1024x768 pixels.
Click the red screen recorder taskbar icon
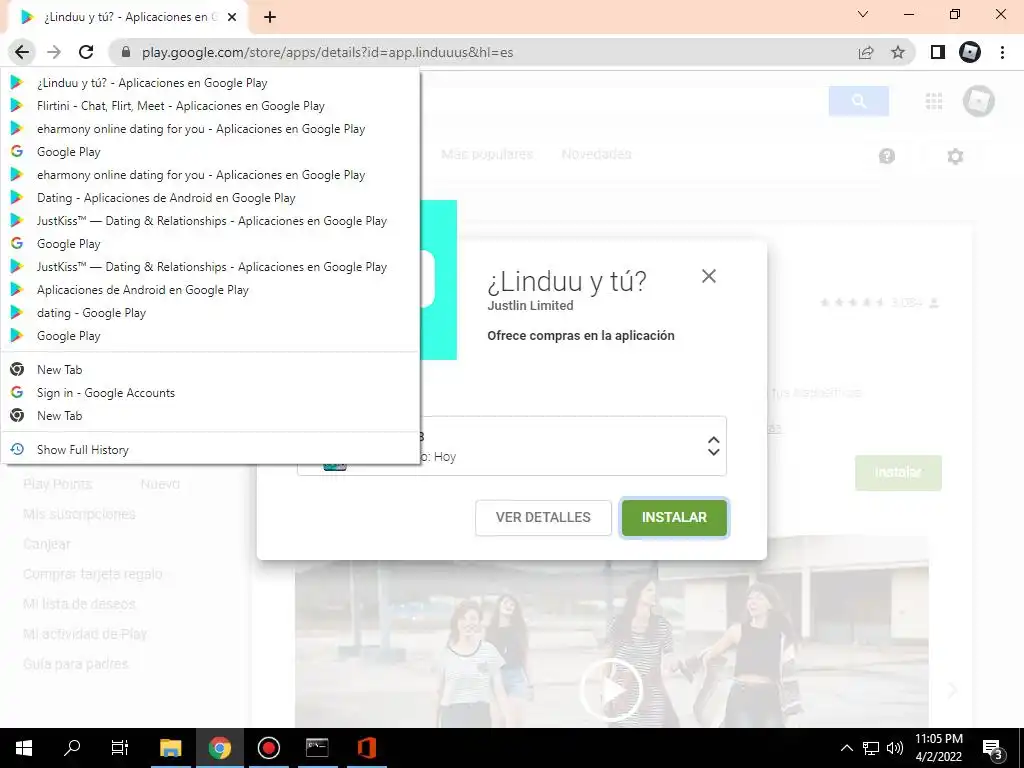(x=268, y=748)
